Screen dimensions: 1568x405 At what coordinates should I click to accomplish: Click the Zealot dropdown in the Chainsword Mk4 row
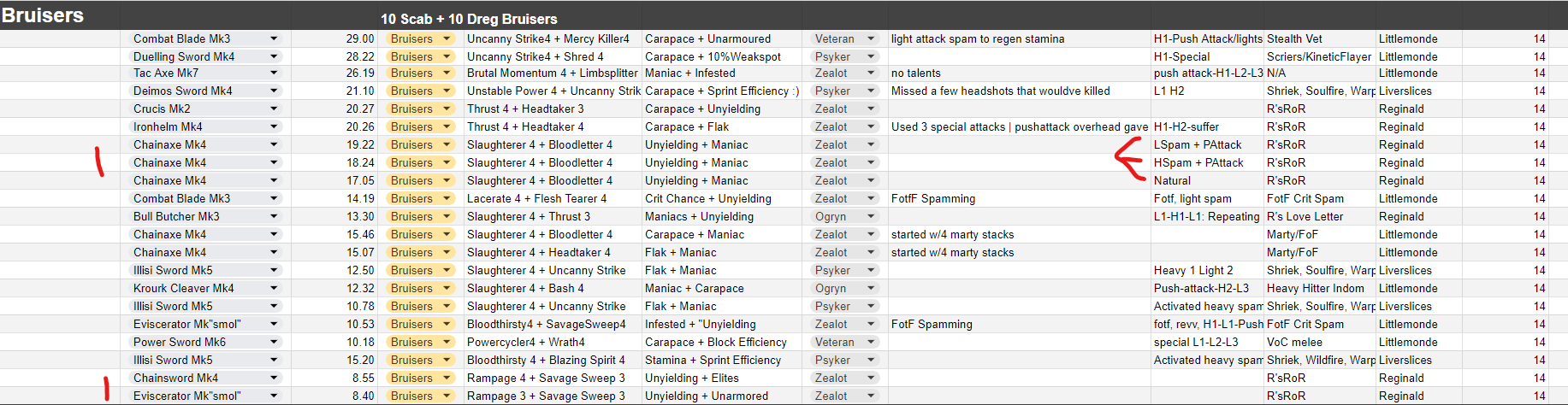(871, 379)
